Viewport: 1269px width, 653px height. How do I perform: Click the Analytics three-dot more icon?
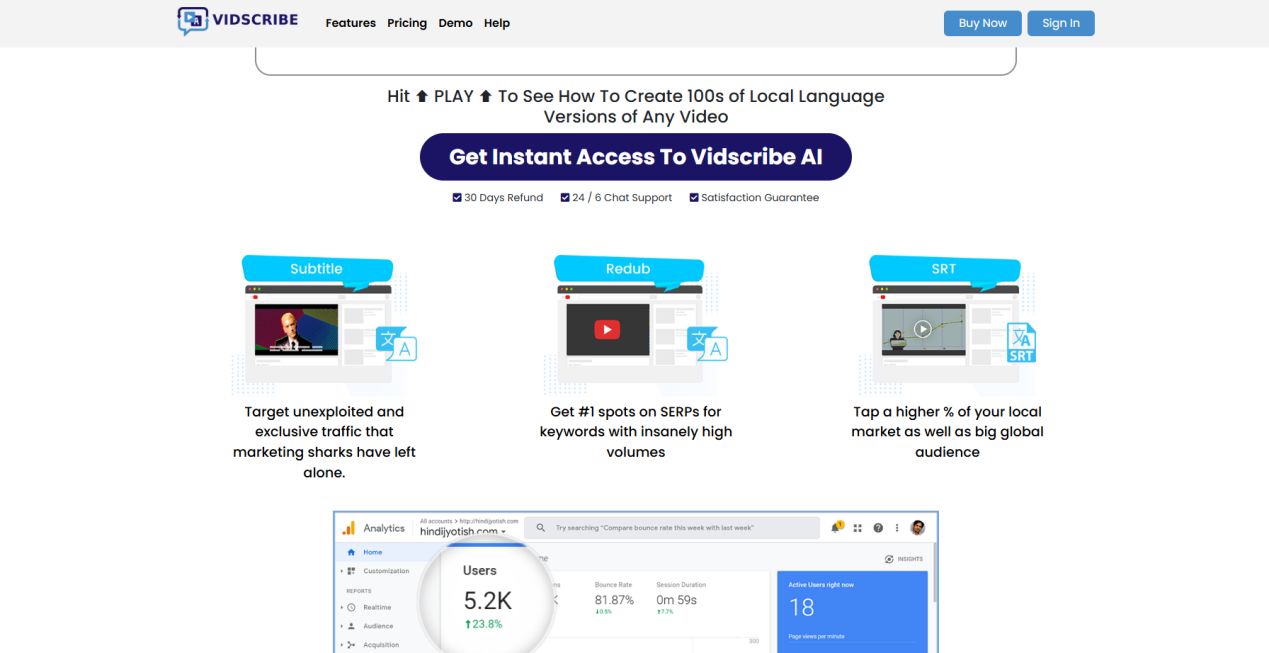(x=897, y=528)
